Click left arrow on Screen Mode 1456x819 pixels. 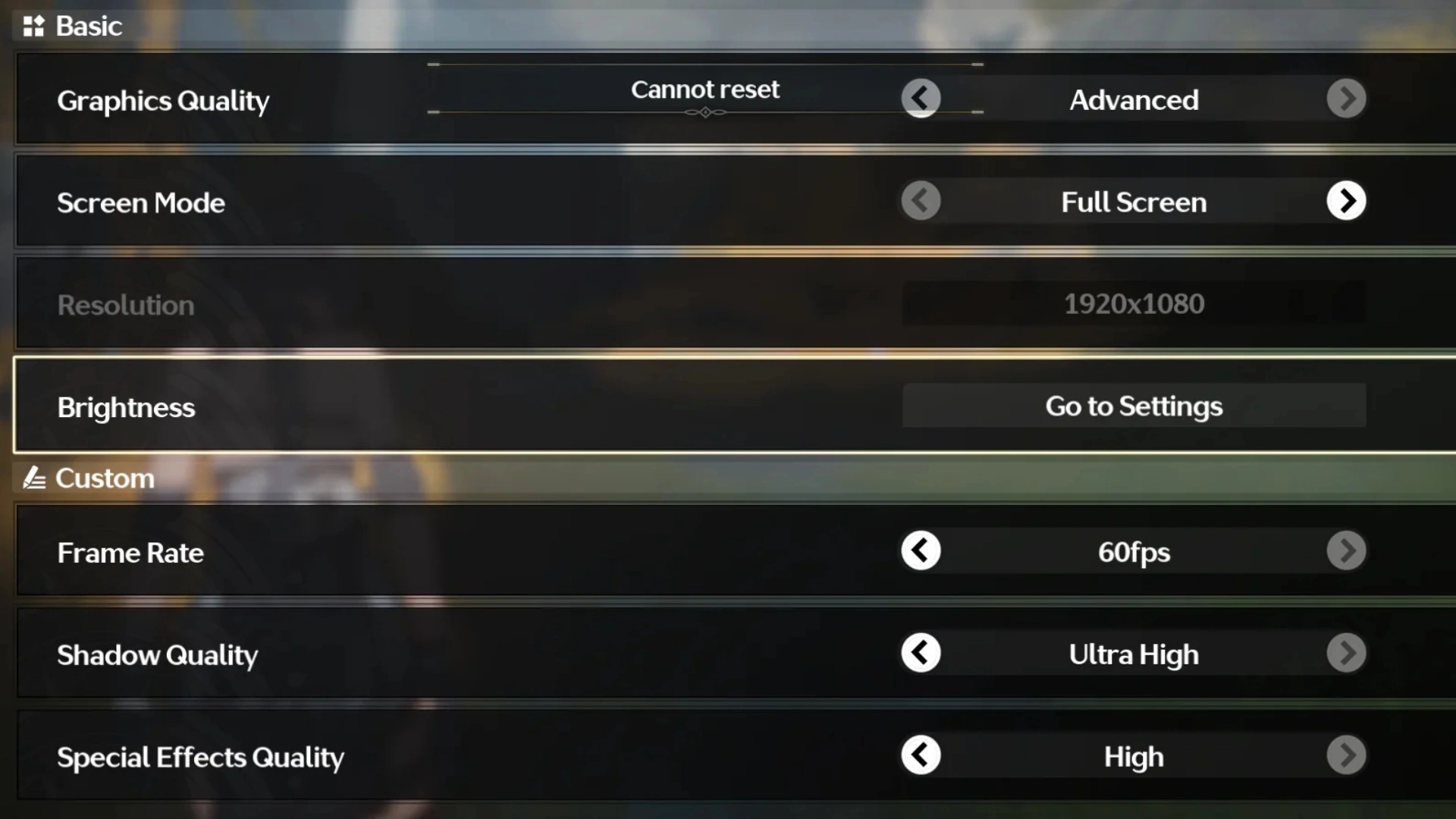pyautogui.click(x=920, y=200)
